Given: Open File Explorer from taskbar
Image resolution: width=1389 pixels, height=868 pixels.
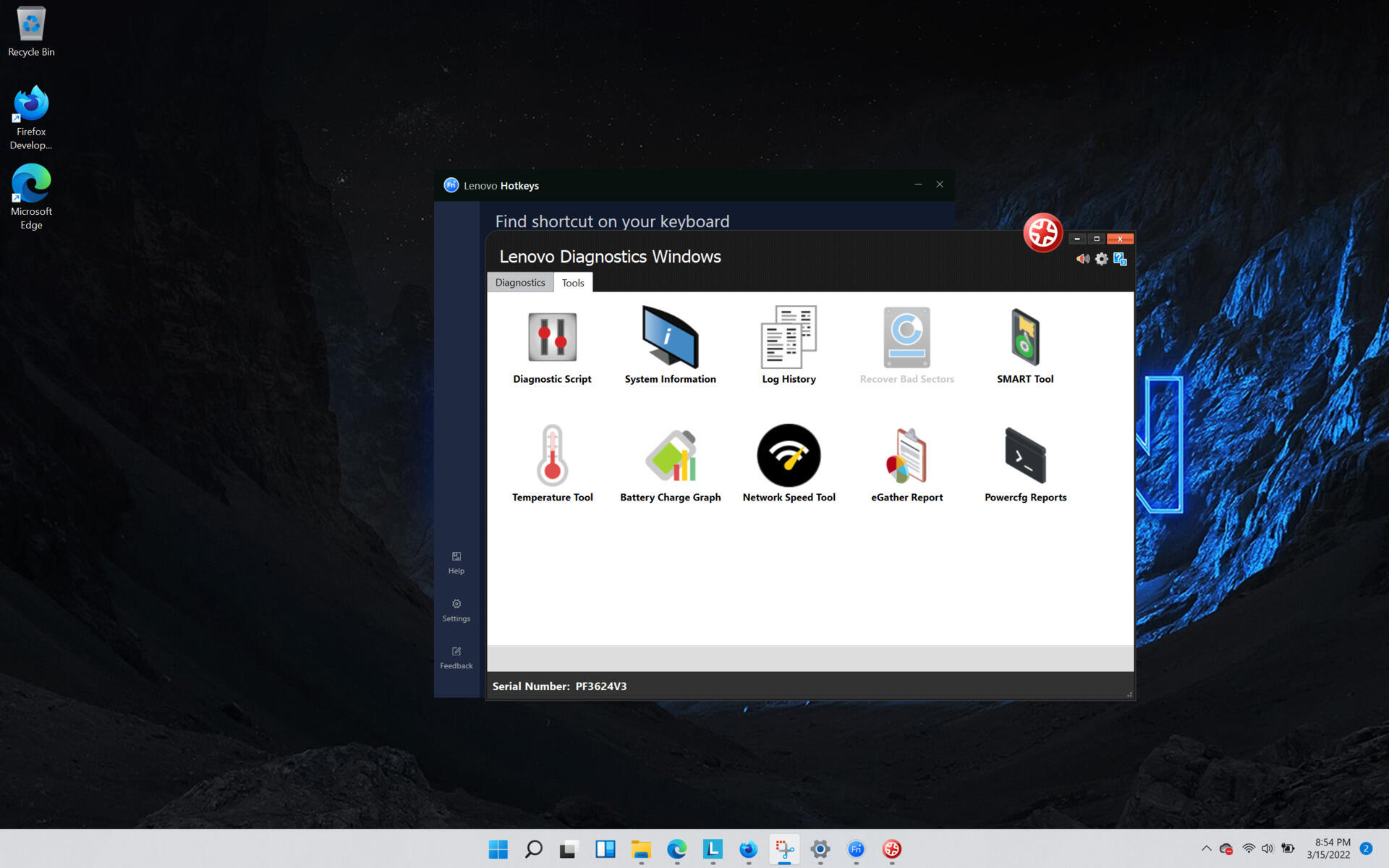Looking at the screenshot, I should 641,849.
